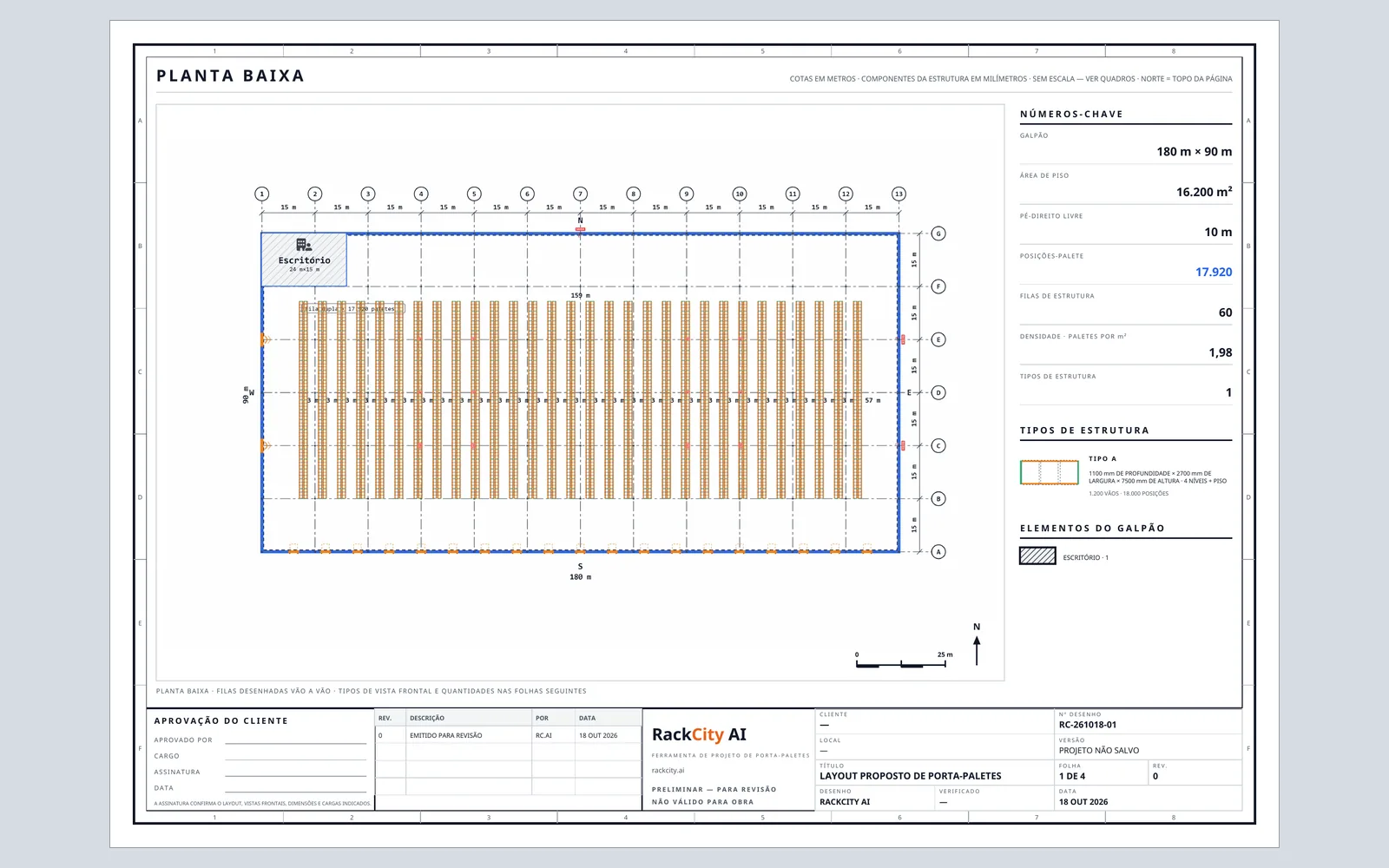
Task: Select row grid bubble A
Action: pyautogui.click(x=938, y=551)
